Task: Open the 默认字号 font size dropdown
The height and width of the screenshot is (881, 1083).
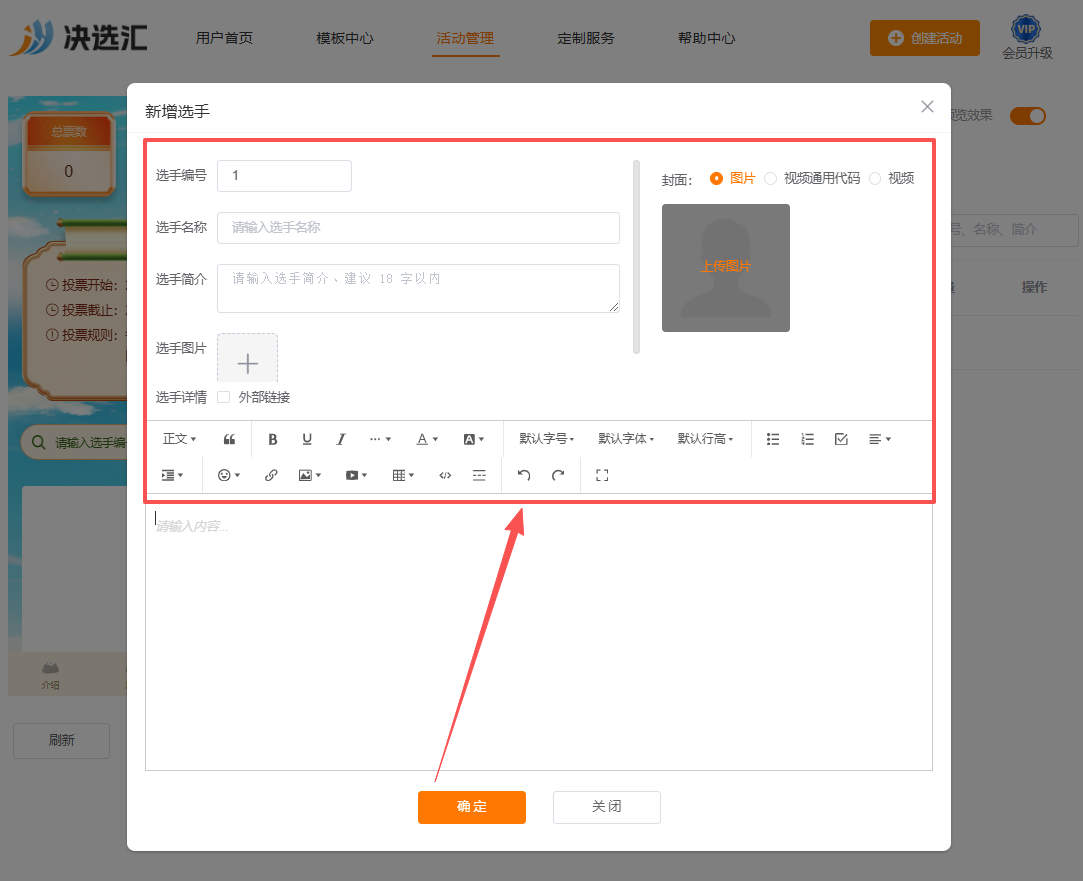Action: click(x=547, y=439)
